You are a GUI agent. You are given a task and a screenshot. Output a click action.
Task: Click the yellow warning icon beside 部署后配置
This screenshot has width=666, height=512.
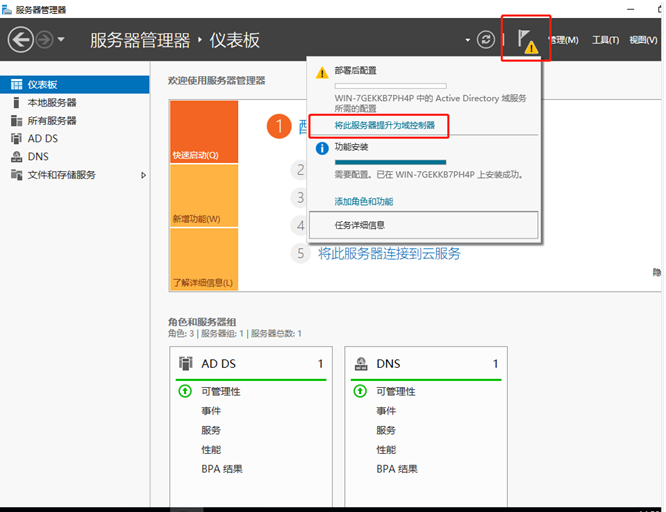(322, 73)
